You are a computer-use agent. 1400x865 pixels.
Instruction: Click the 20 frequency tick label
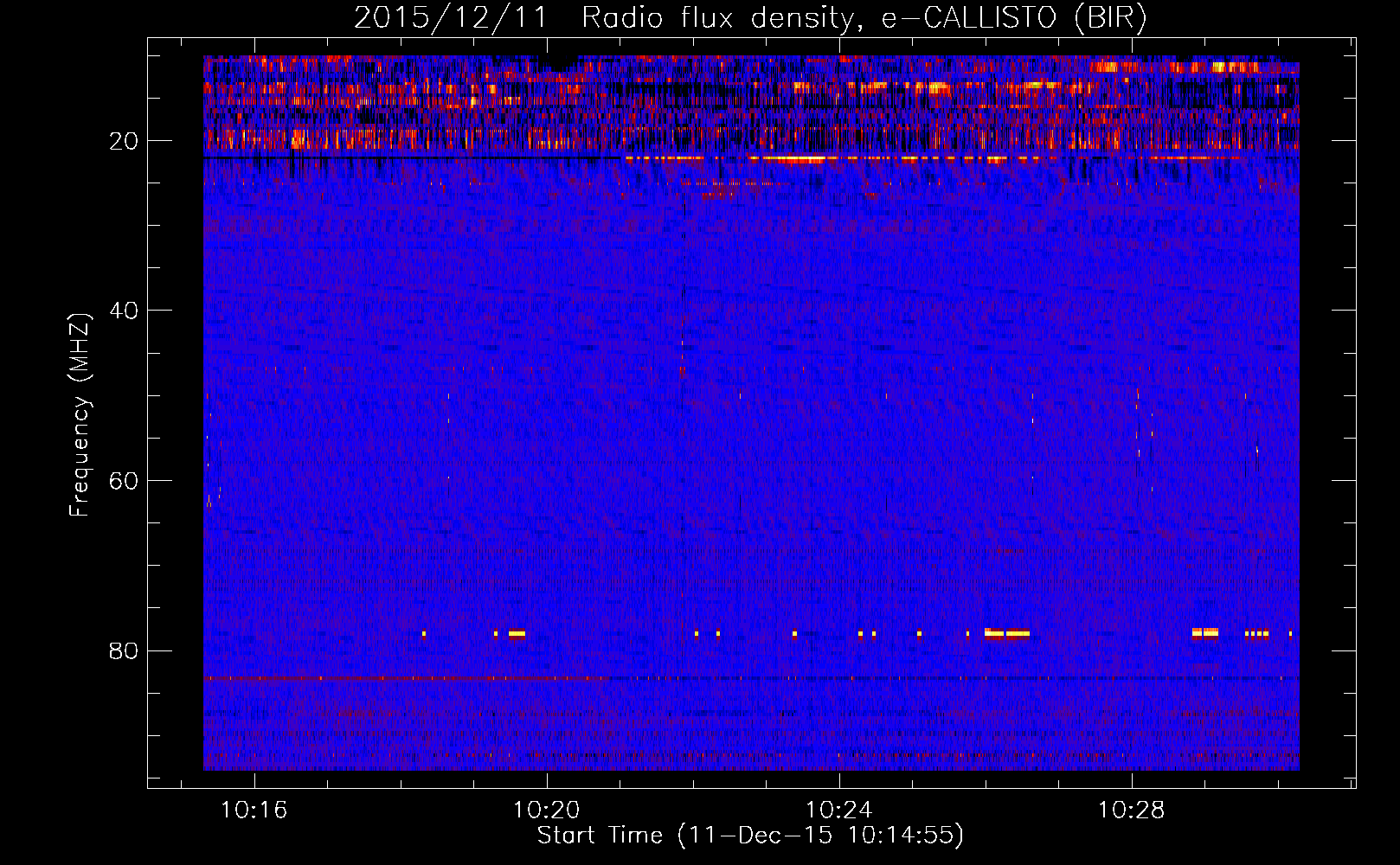tap(125, 141)
